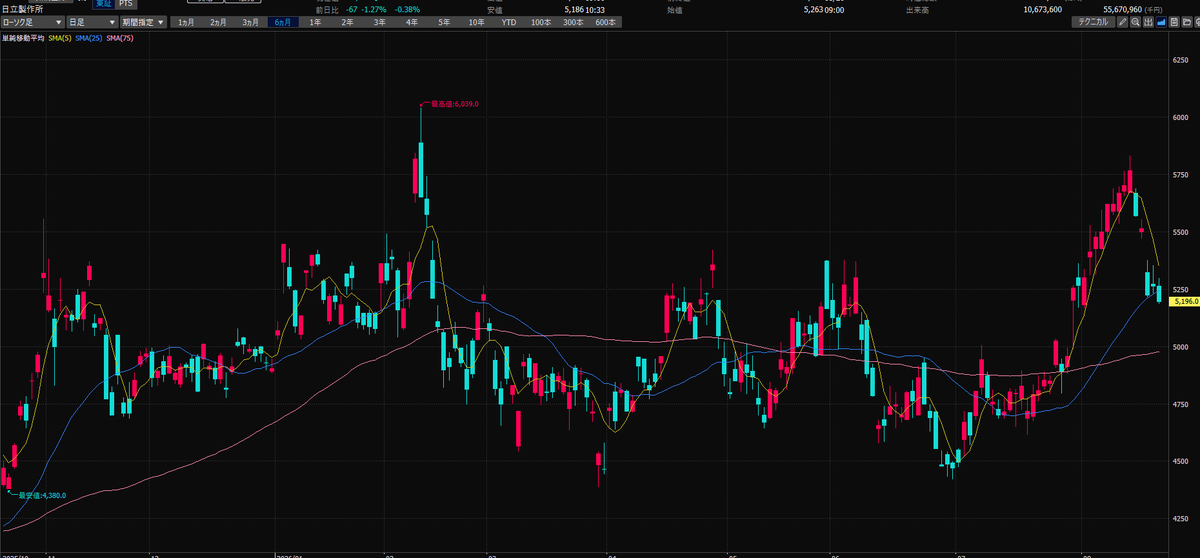Select the active 6ヵ月 period
The height and width of the screenshot is (558, 1200).
(x=283, y=22)
